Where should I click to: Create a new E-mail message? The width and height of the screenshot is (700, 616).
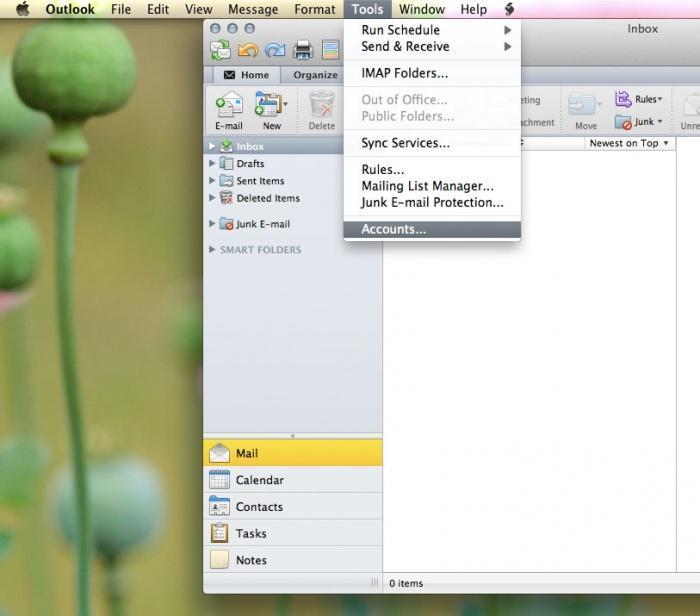229,109
